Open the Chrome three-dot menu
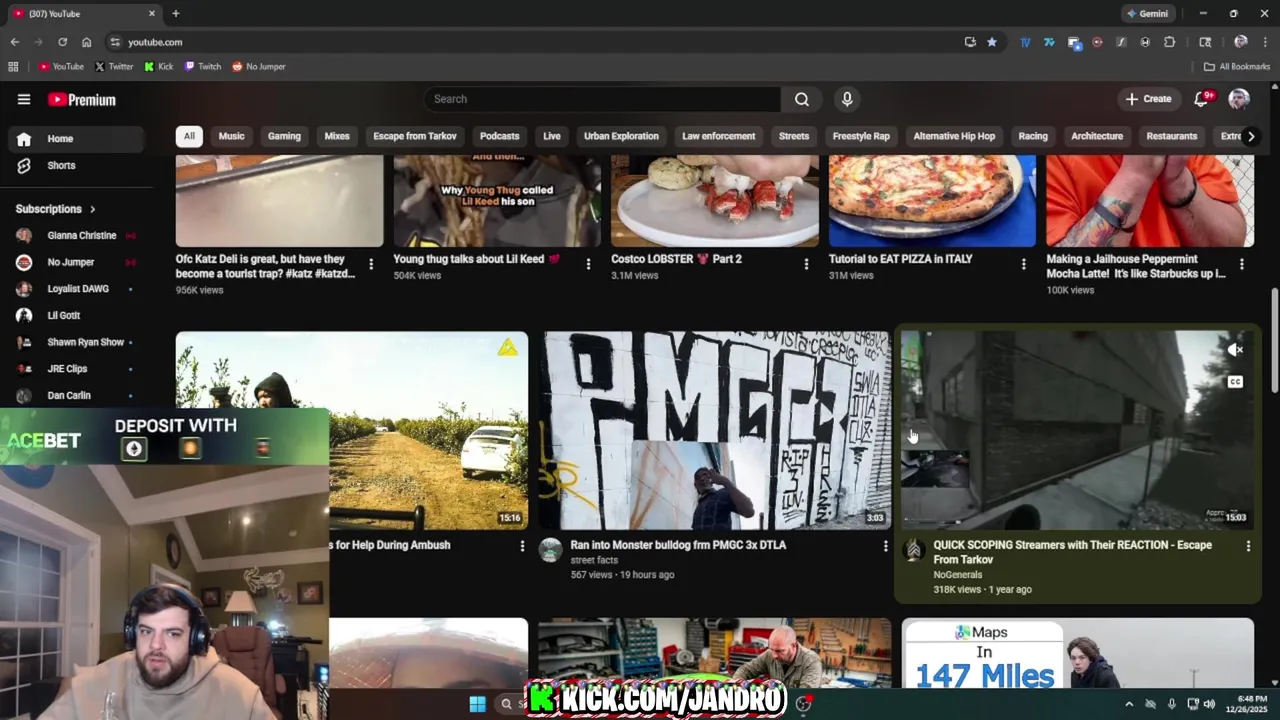This screenshot has width=1280, height=720. [1266, 42]
